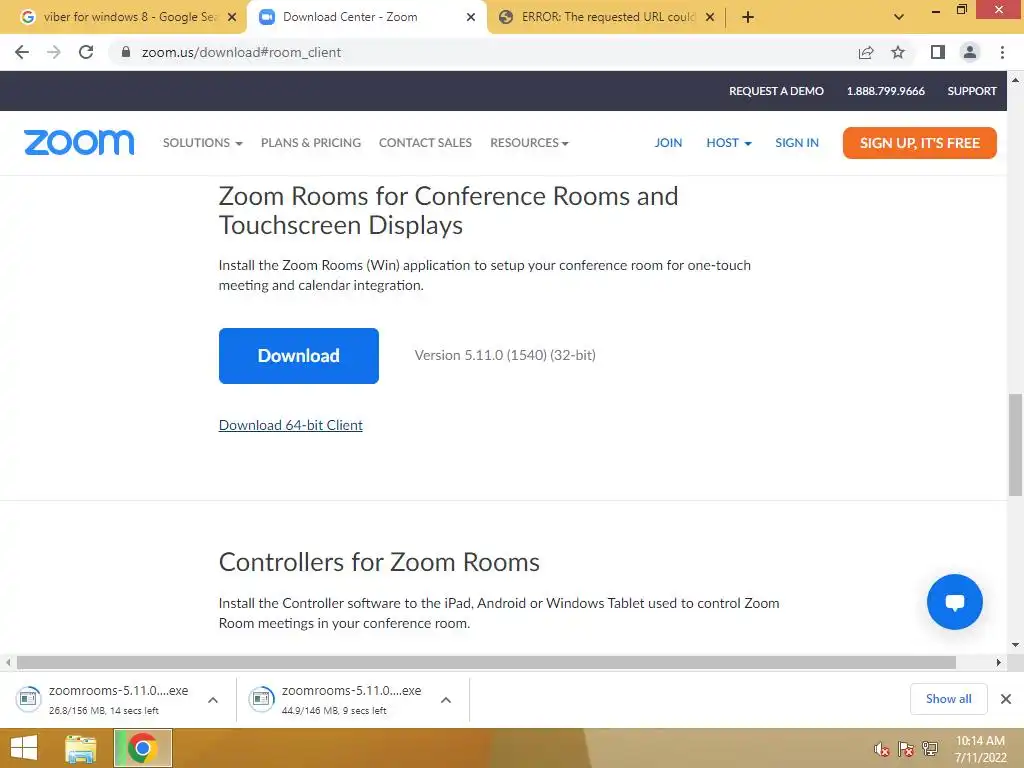The image size is (1024, 768).
Task: Expand the SOLUTIONS menu
Action: point(202,142)
